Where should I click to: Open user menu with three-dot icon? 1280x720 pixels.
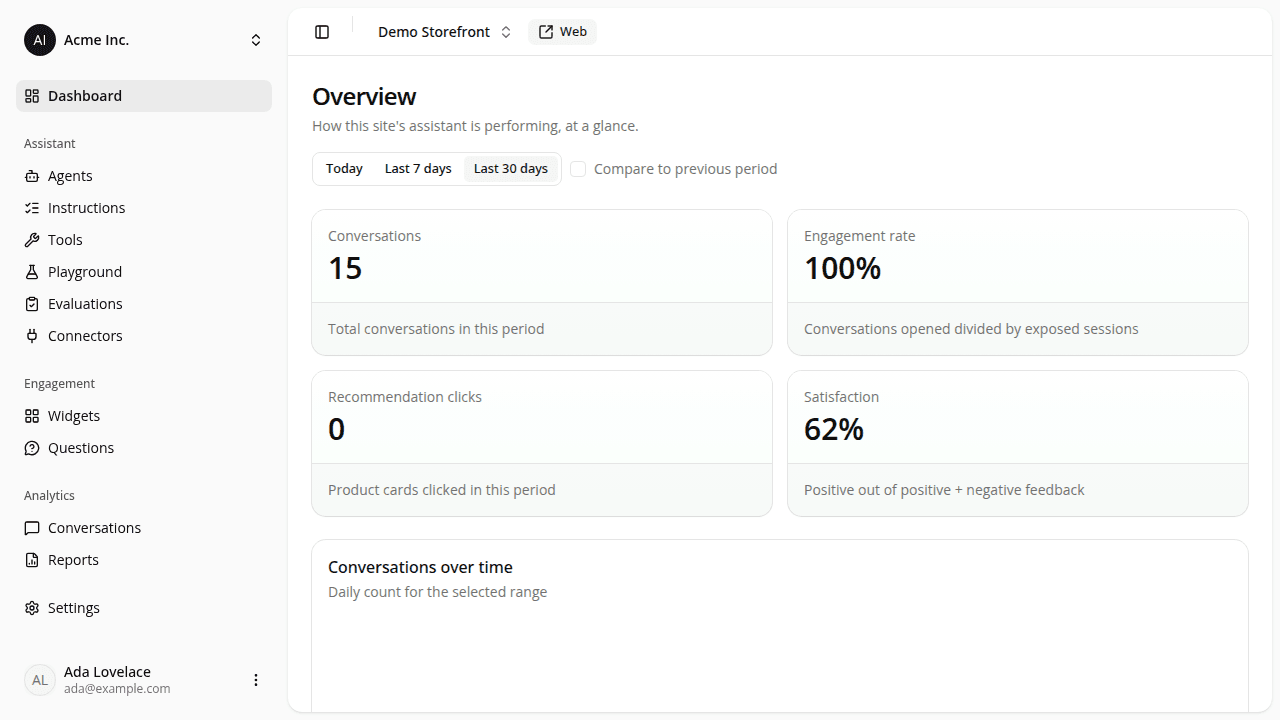(256, 680)
